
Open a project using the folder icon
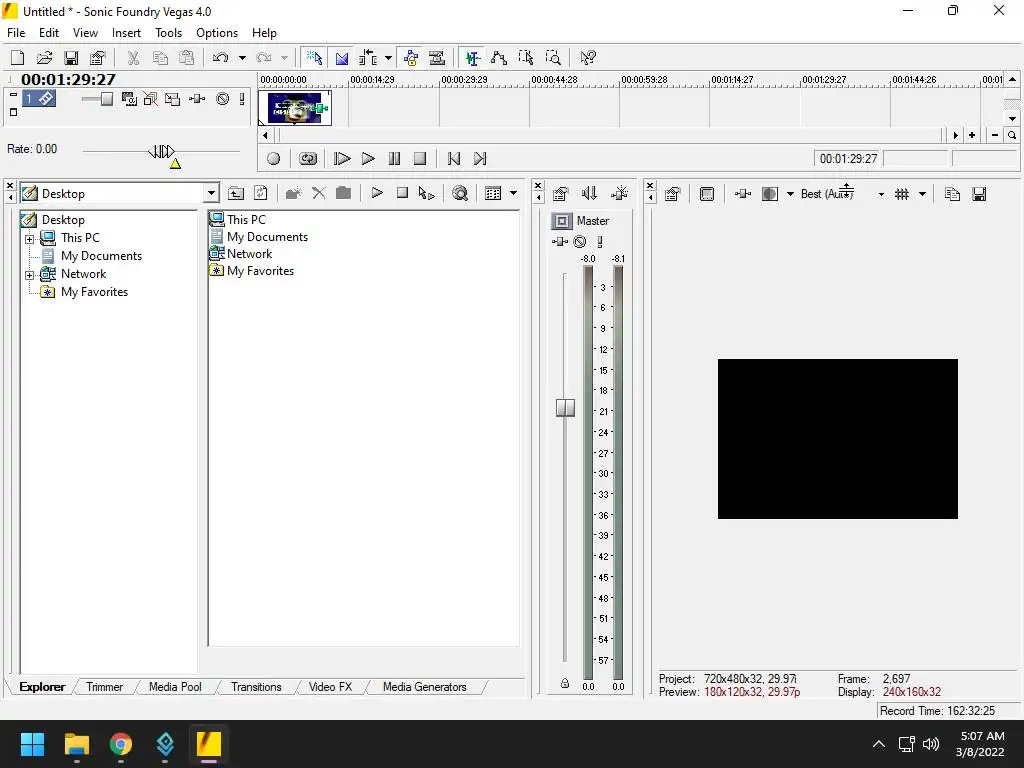tap(44, 58)
